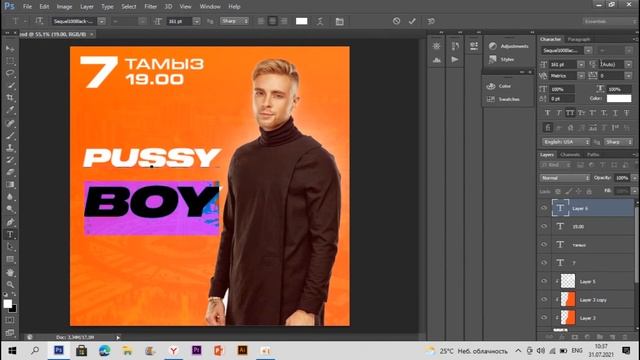Left align text in options bar
Viewport: 640px width, 360px height.
tap(261, 21)
